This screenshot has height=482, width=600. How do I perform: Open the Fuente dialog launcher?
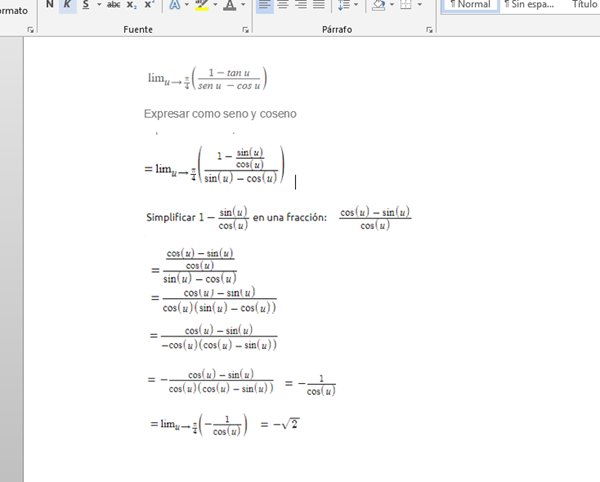pos(246,30)
